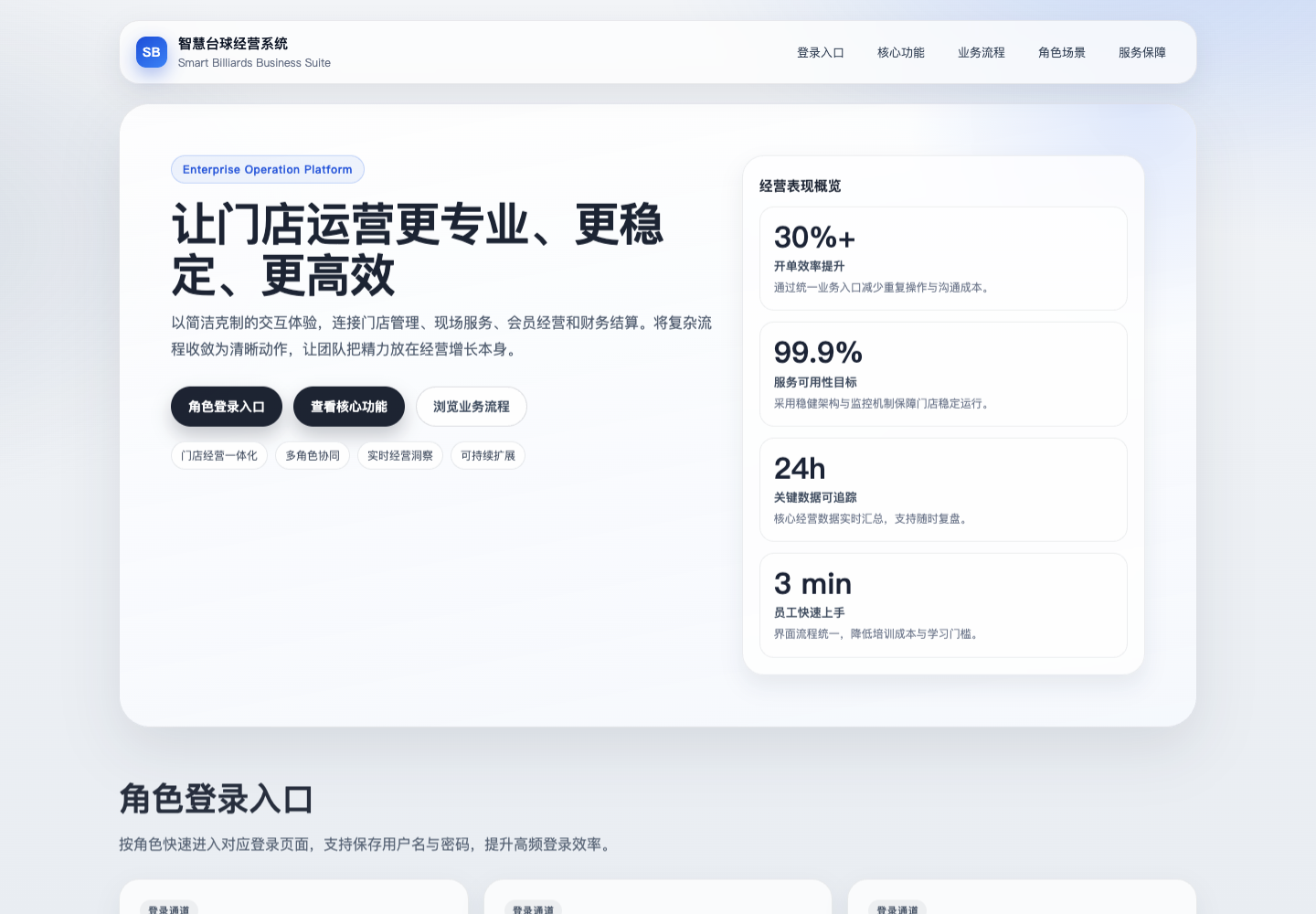Click the 角色登录入口 button
This screenshot has width=1316, height=914.
pos(227,407)
